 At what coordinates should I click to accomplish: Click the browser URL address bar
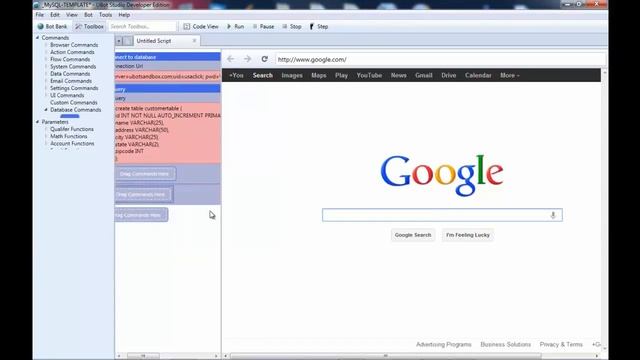click(440, 60)
